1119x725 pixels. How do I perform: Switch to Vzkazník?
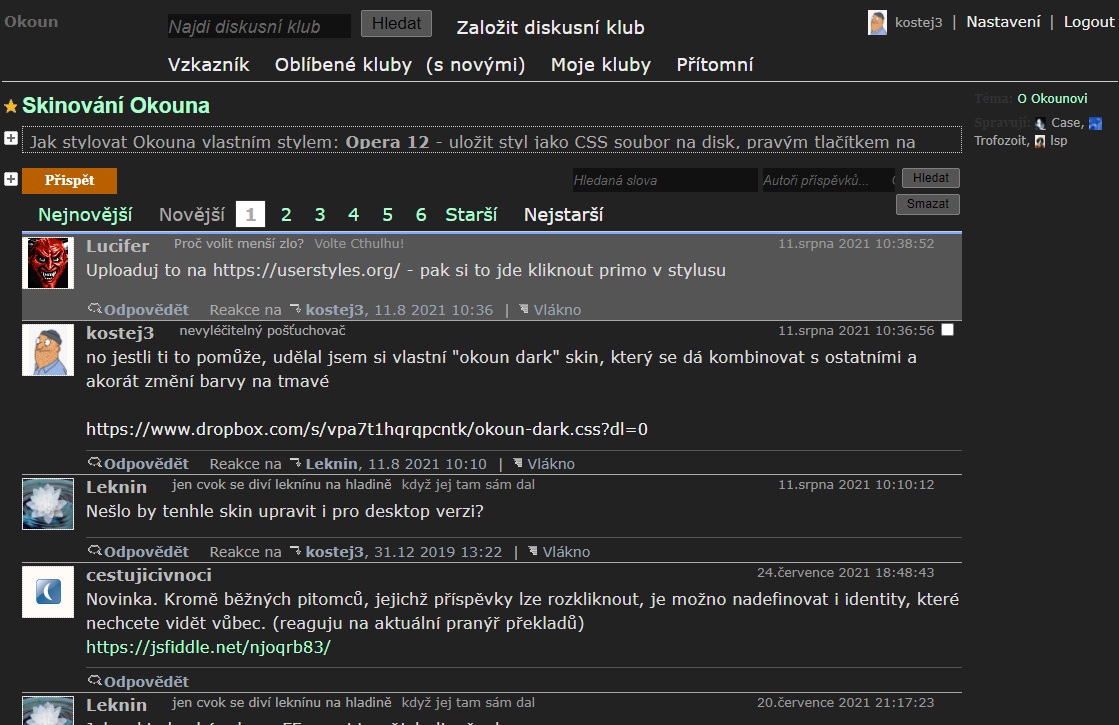tap(209, 64)
